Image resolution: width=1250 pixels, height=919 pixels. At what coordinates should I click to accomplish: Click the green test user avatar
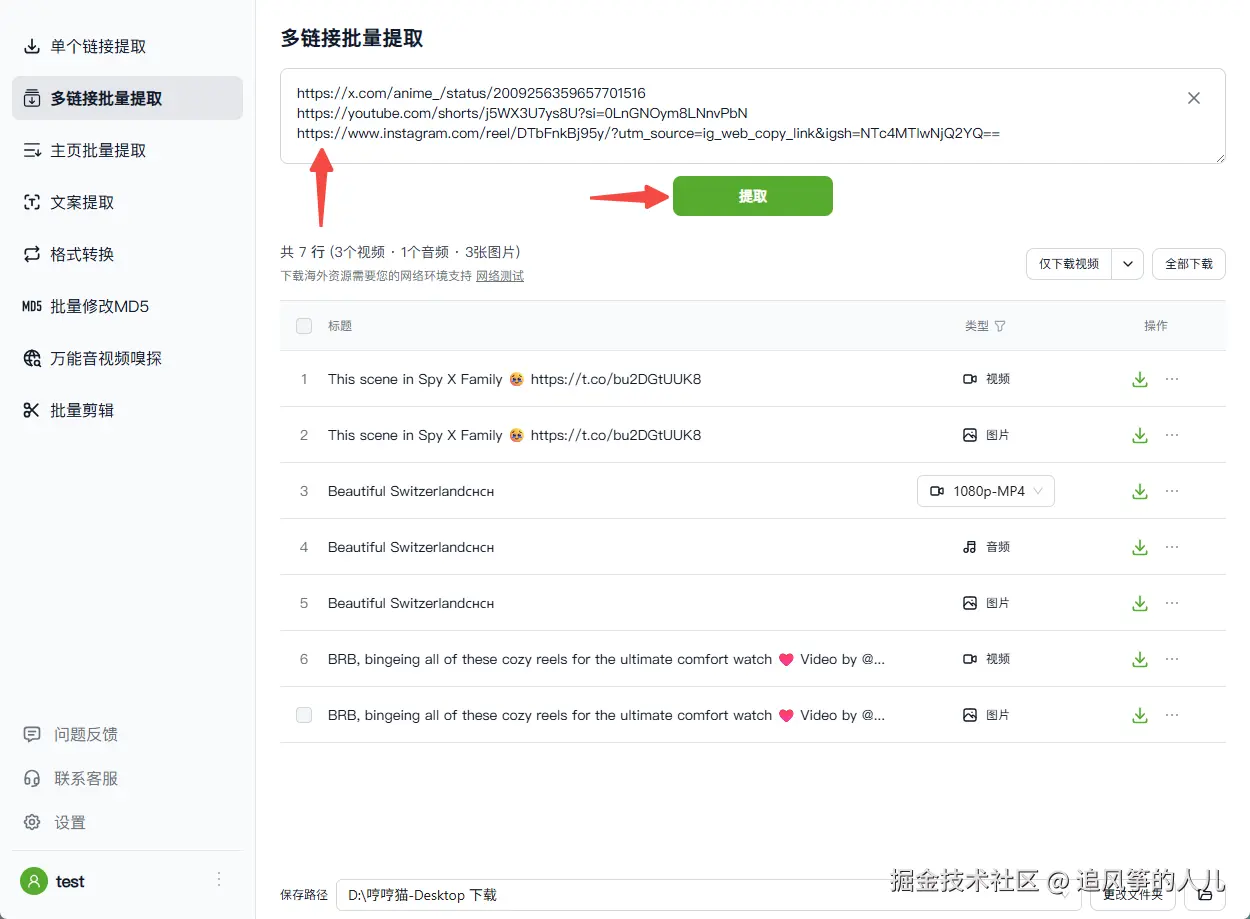pos(34,881)
